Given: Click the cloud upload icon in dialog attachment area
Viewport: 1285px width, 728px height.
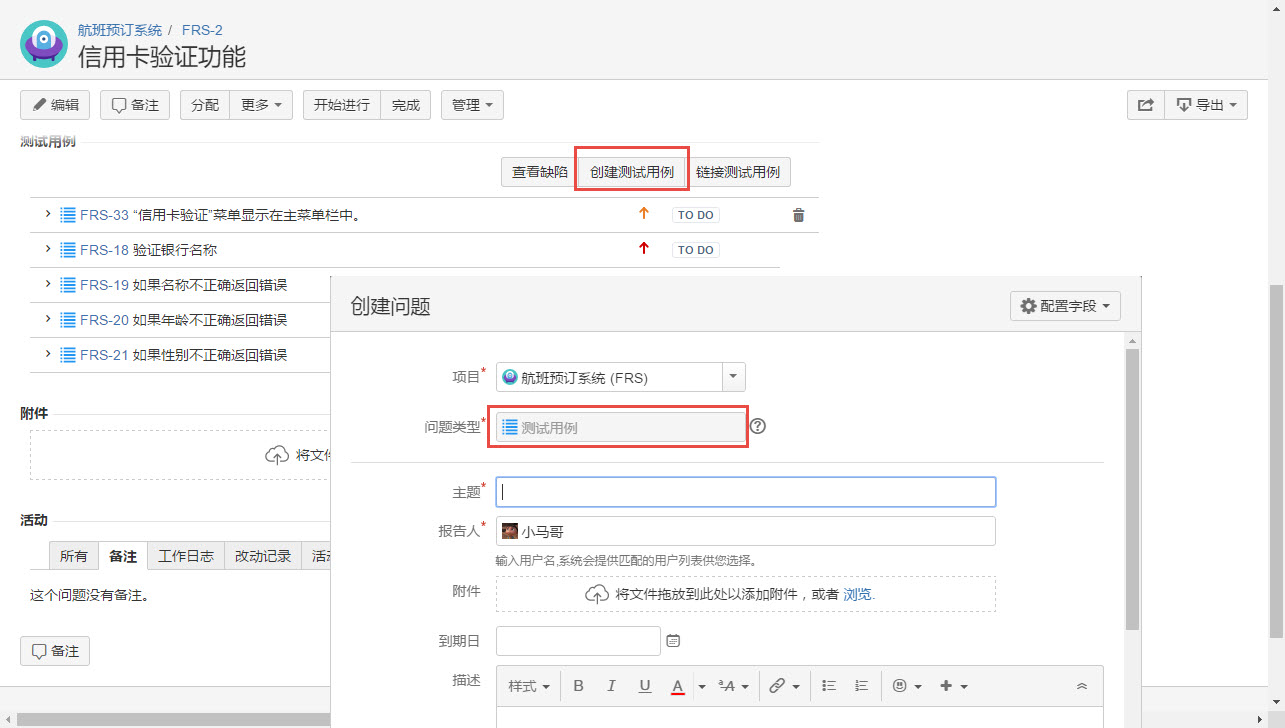Looking at the screenshot, I should pos(597,594).
